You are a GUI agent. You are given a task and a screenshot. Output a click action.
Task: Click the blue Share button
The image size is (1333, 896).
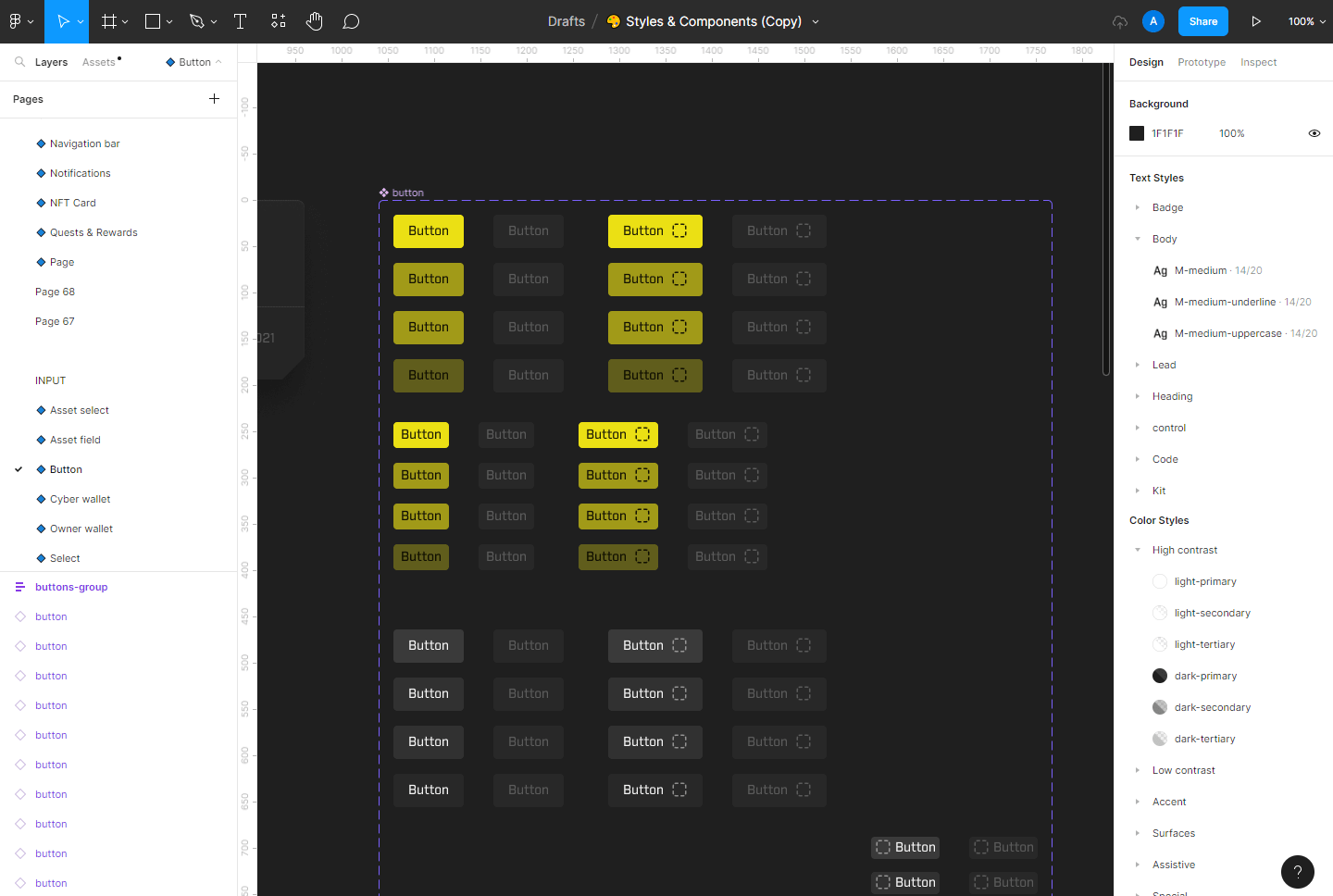point(1202,21)
